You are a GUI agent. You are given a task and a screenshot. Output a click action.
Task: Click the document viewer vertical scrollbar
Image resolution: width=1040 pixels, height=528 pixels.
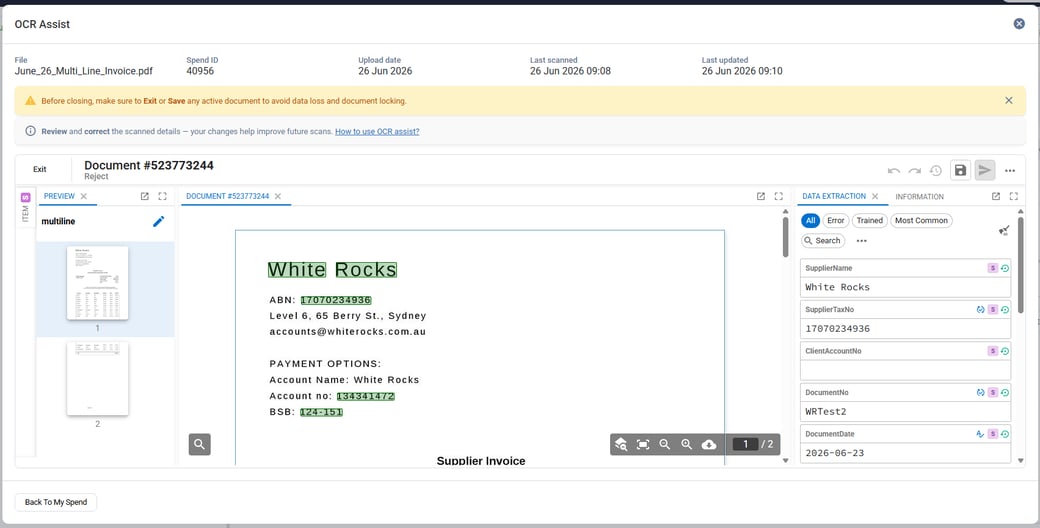click(x=785, y=237)
